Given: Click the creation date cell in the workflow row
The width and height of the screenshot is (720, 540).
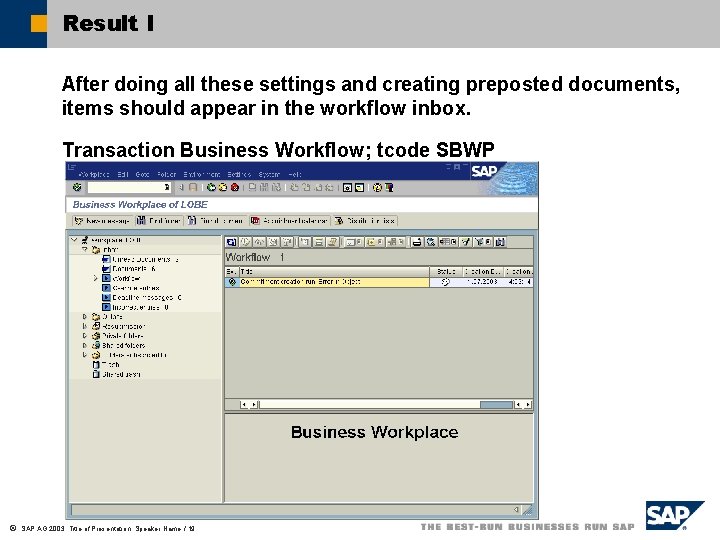Looking at the screenshot, I should pos(482,282).
